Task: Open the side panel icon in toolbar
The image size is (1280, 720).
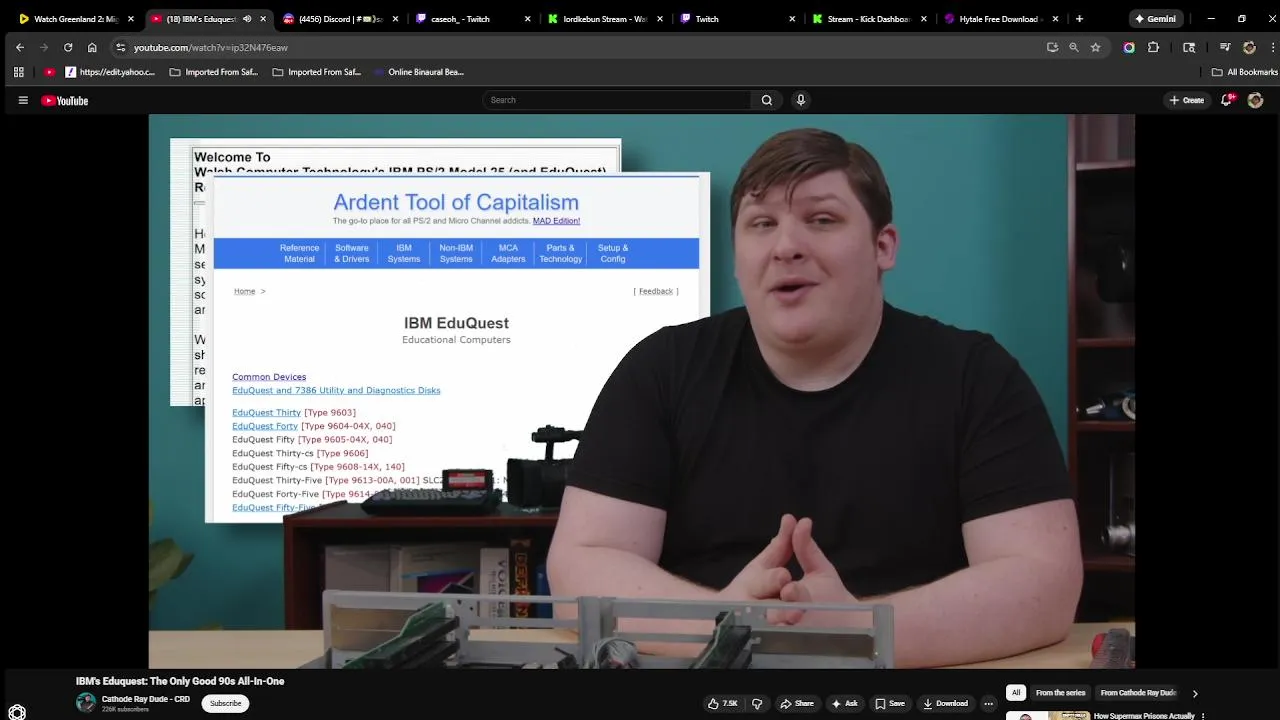Action: [x=1189, y=47]
